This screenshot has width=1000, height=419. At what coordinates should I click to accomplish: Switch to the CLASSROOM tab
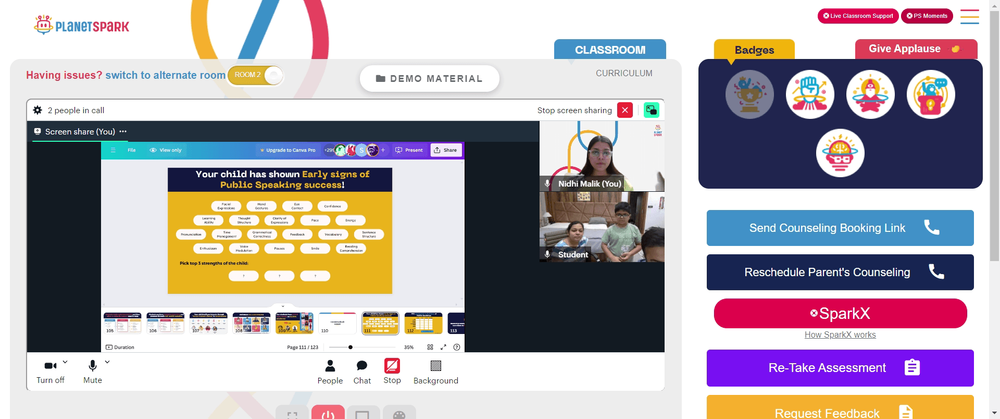pos(610,50)
